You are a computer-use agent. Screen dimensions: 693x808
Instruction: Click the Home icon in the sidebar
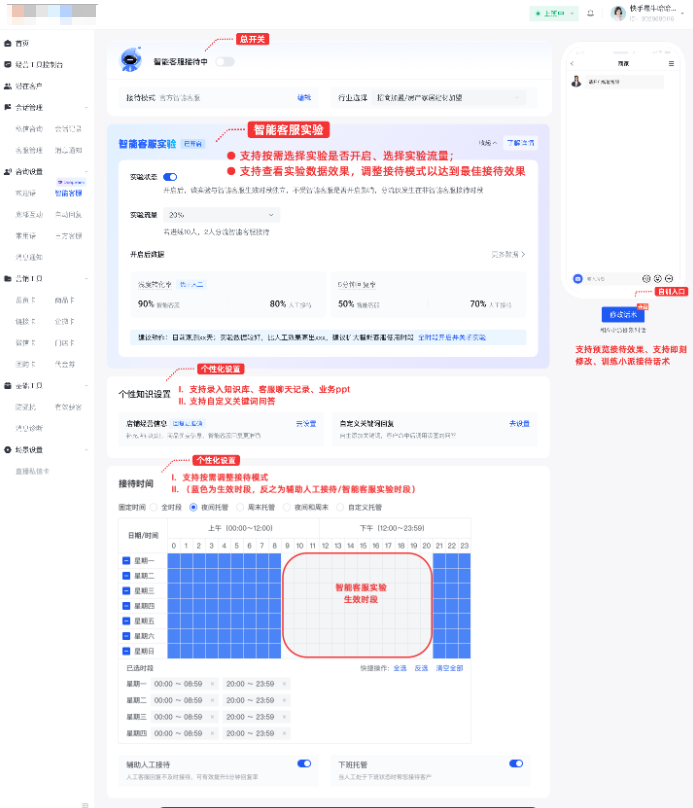8,44
